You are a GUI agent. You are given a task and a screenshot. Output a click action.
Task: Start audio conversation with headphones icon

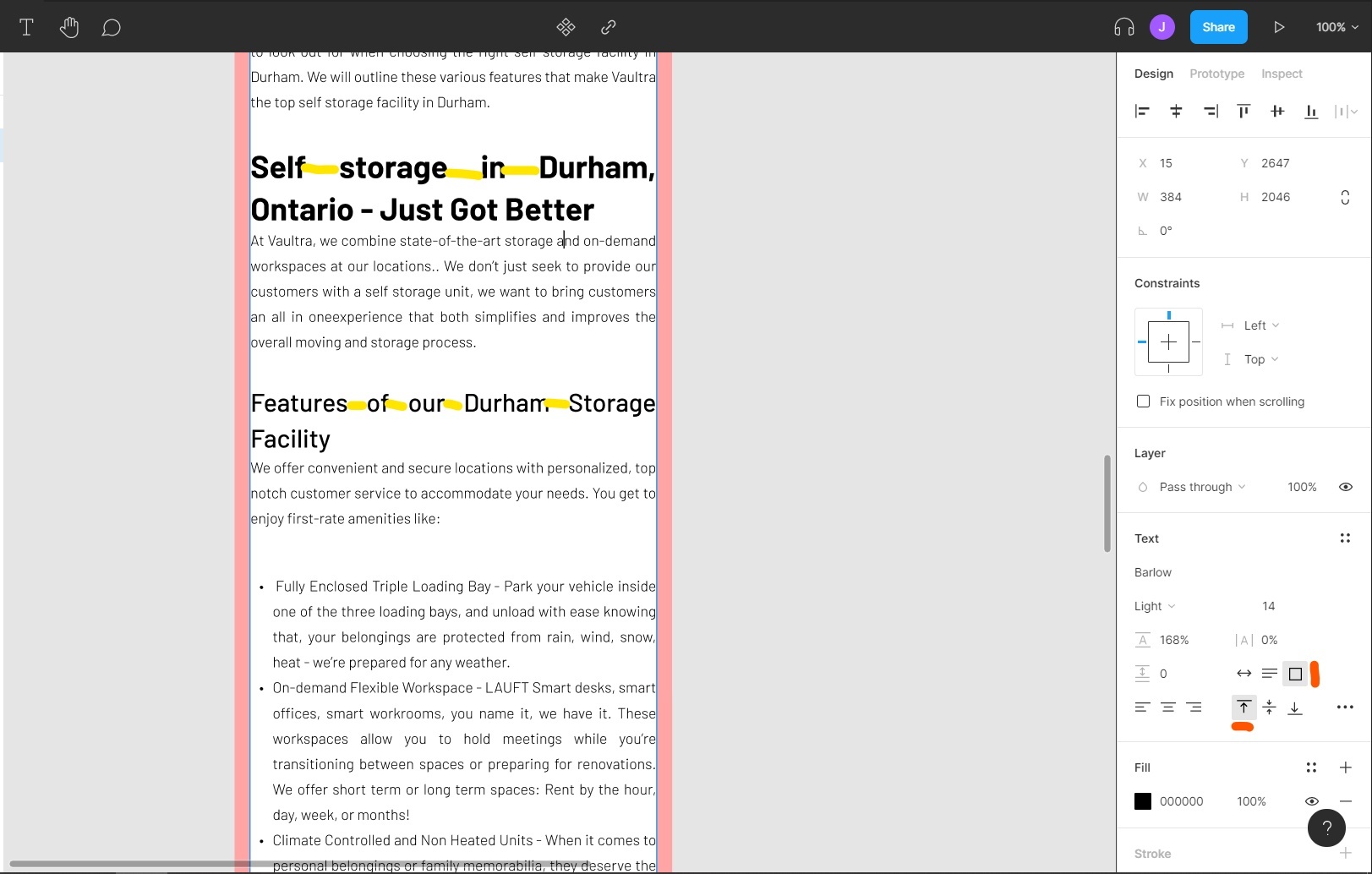point(1123,27)
